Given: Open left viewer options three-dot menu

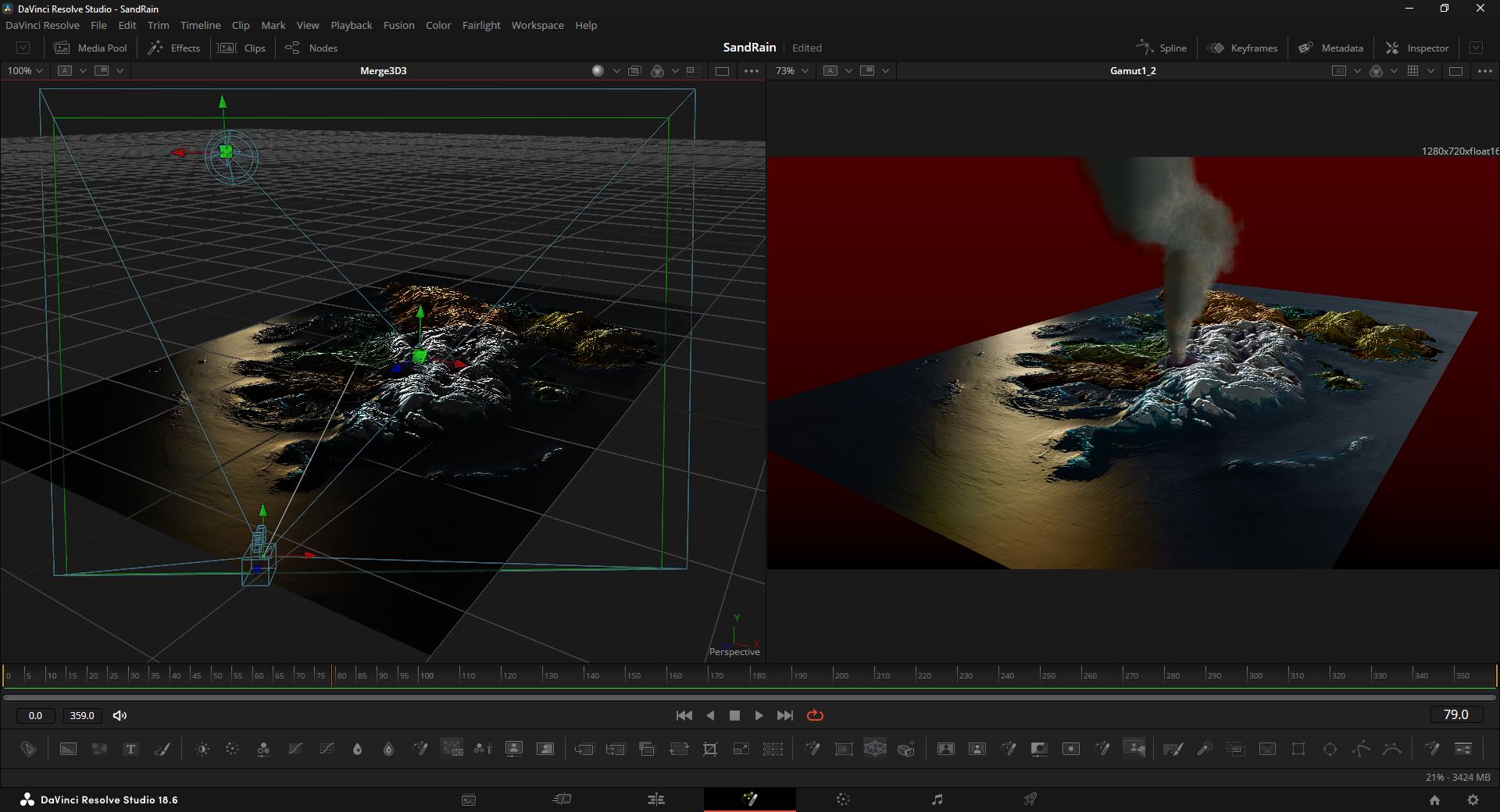Looking at the screenshot, I should point(752,70).
